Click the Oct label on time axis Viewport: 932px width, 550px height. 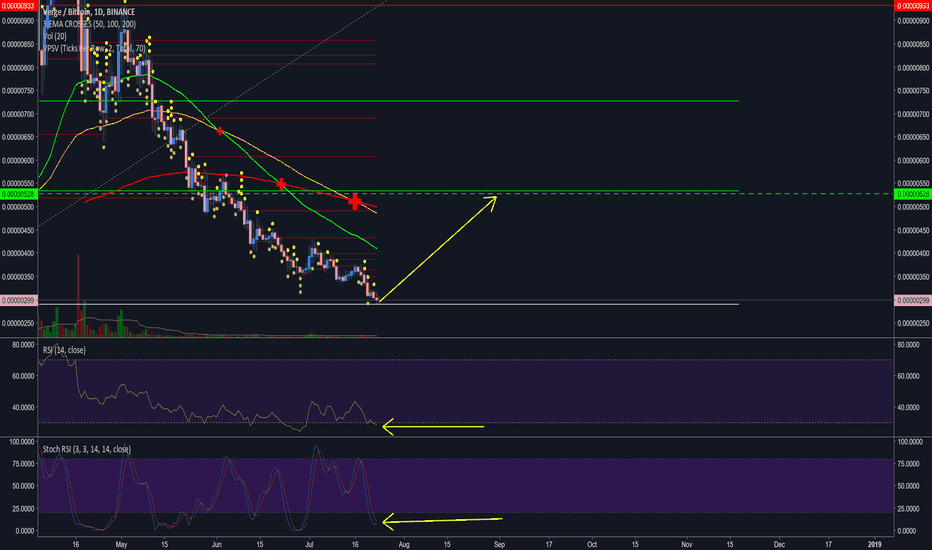tap(592, 544)
